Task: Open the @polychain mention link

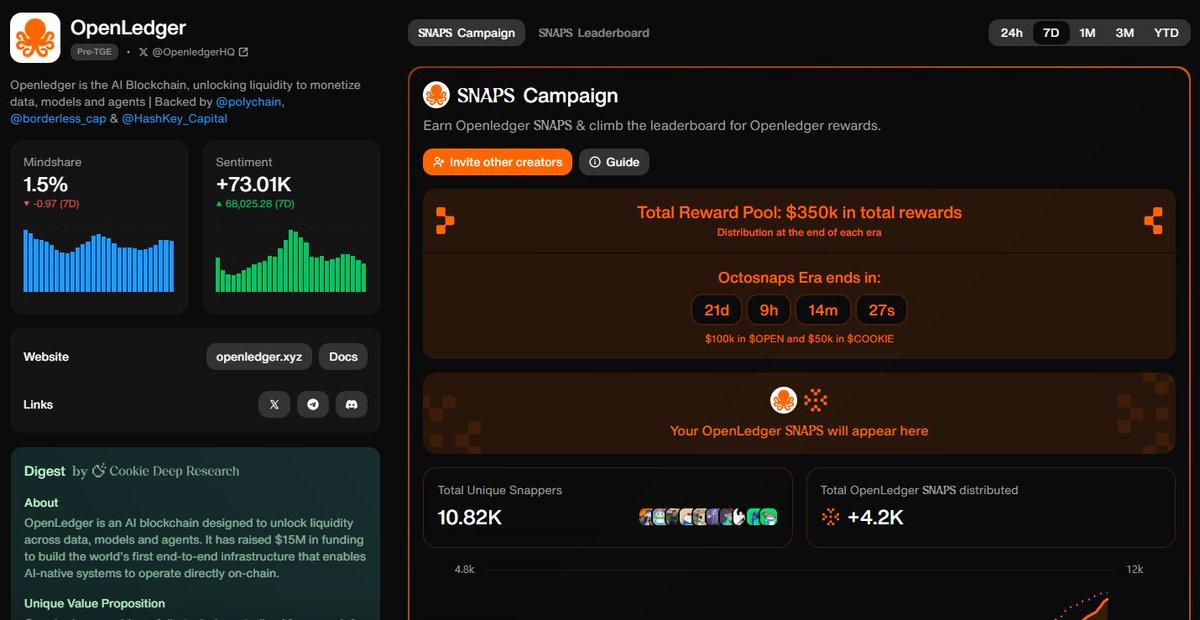Action: (x=249, y=102)
